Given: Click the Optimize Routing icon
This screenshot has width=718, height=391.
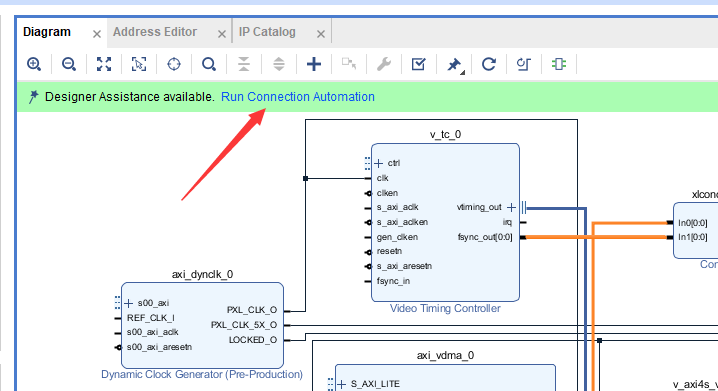Looking at the screenshot, I should point(523,64).
